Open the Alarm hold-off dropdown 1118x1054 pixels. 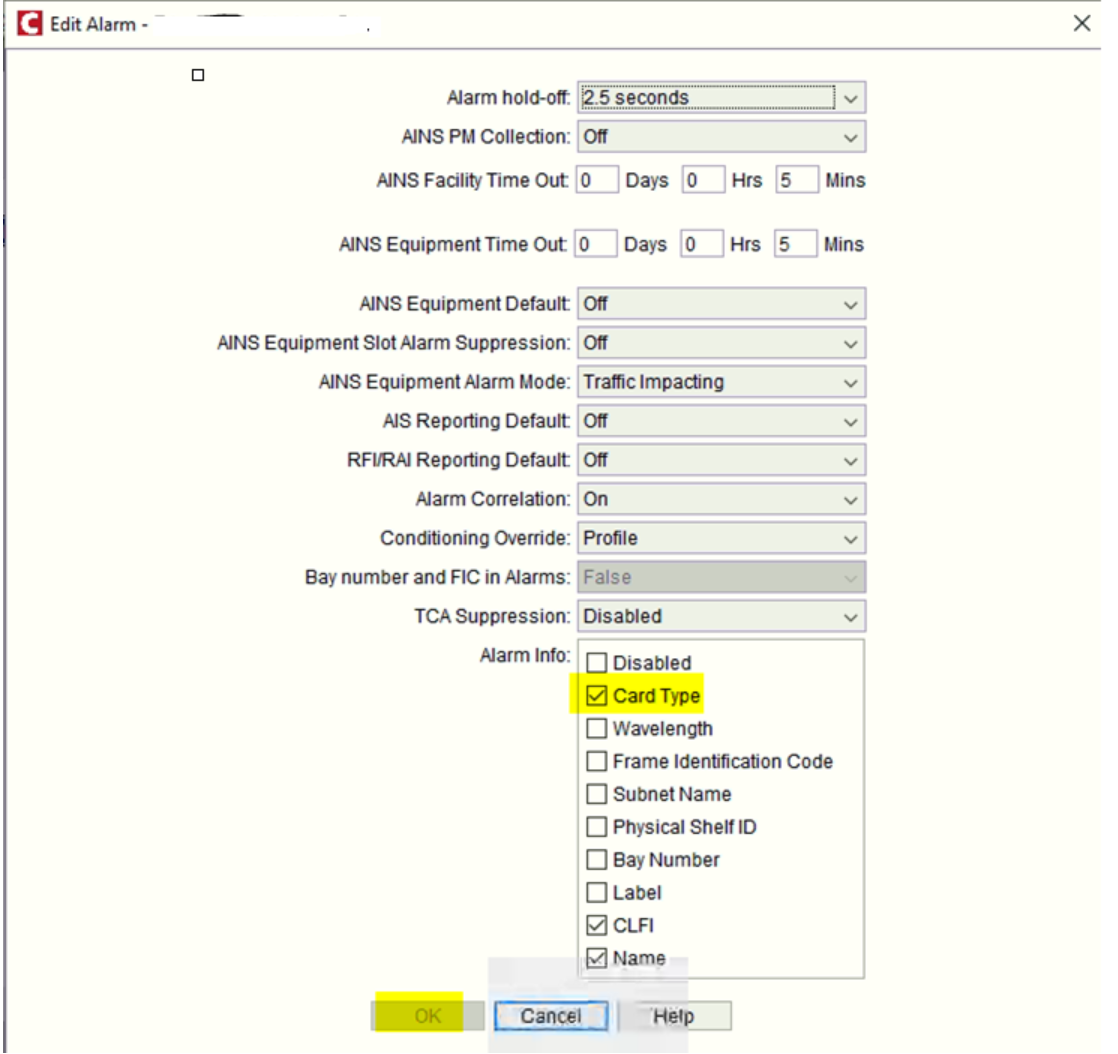point(852,97)
